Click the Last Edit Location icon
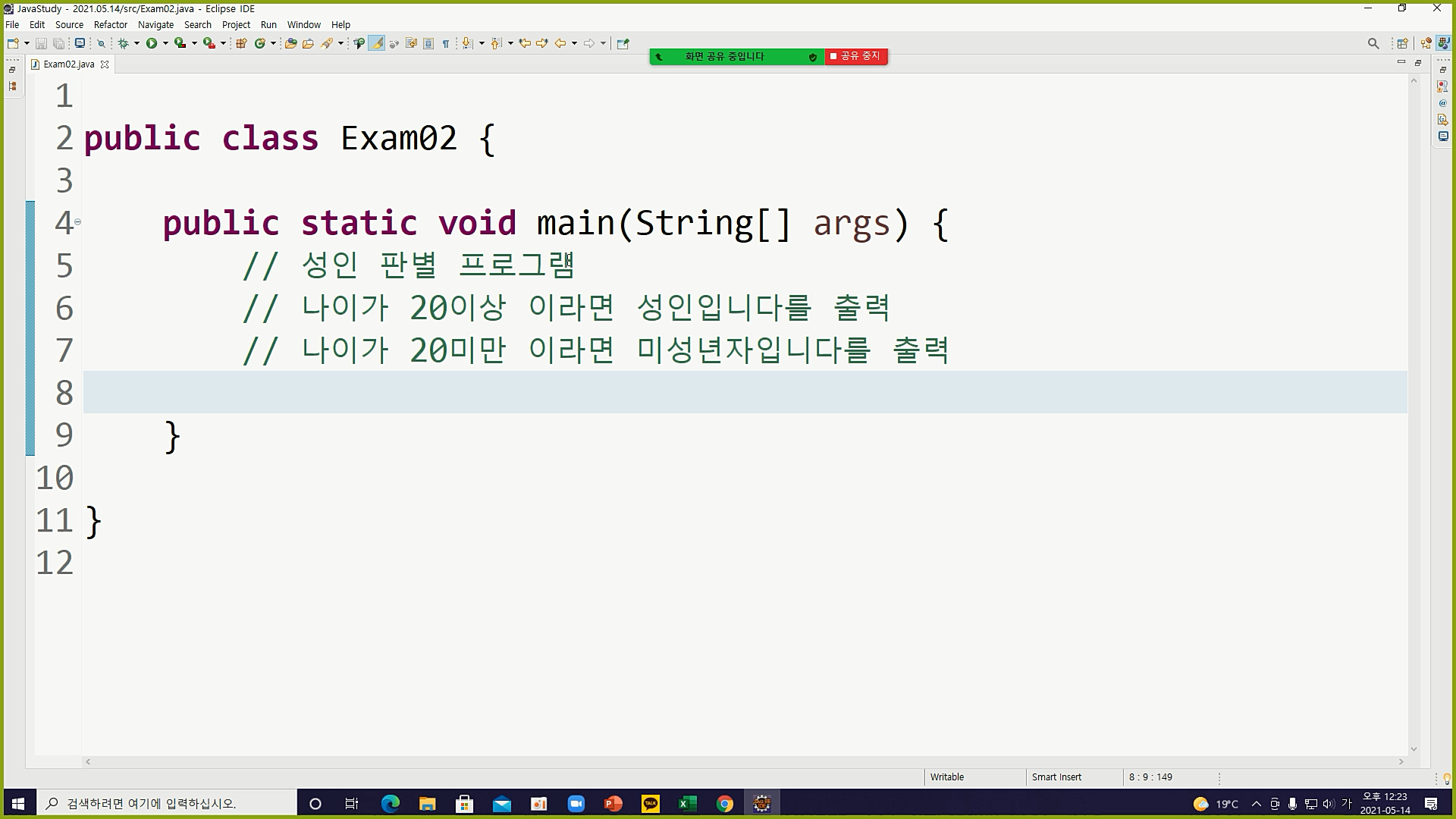The width and height of the screenshot is (1456, 819). point(524,43)
